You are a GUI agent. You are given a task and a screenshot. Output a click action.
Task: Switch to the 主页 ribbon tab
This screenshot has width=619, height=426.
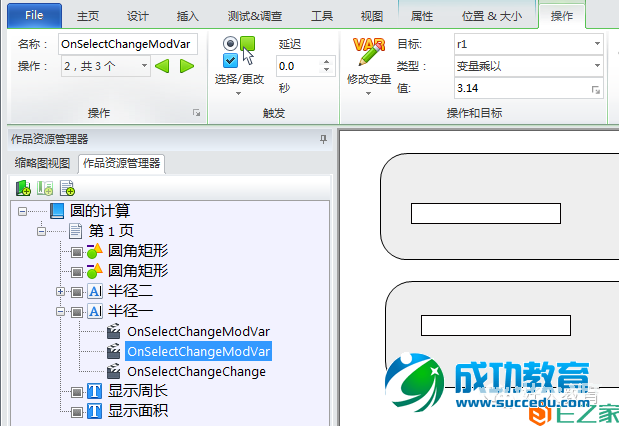(x=88, y=16)
